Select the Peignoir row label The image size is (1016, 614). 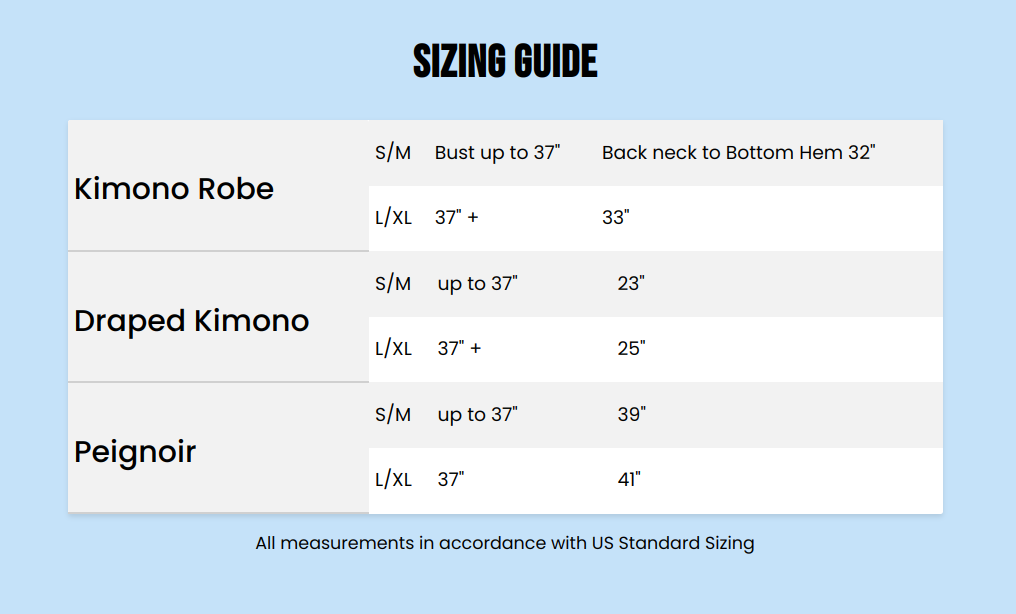[135, 451]
